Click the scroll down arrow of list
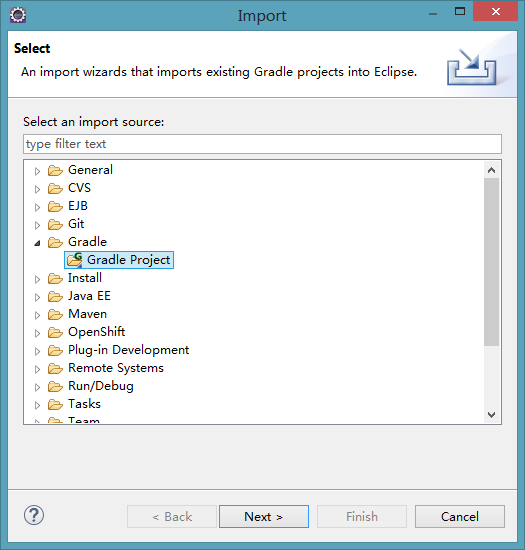 pyautogui.click(x=491, y=415)
